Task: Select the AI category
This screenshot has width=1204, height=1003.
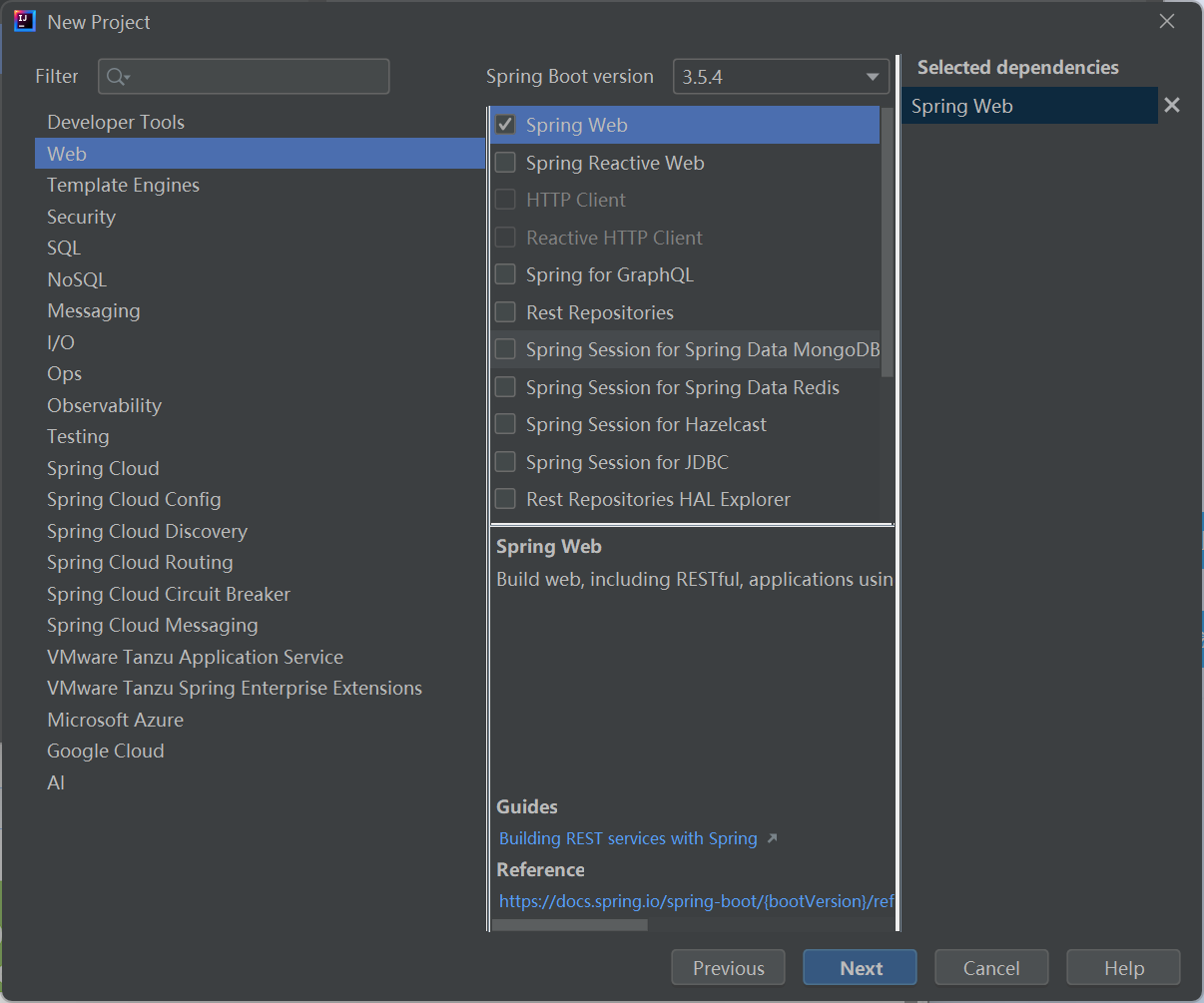Action: pos(260,782)
